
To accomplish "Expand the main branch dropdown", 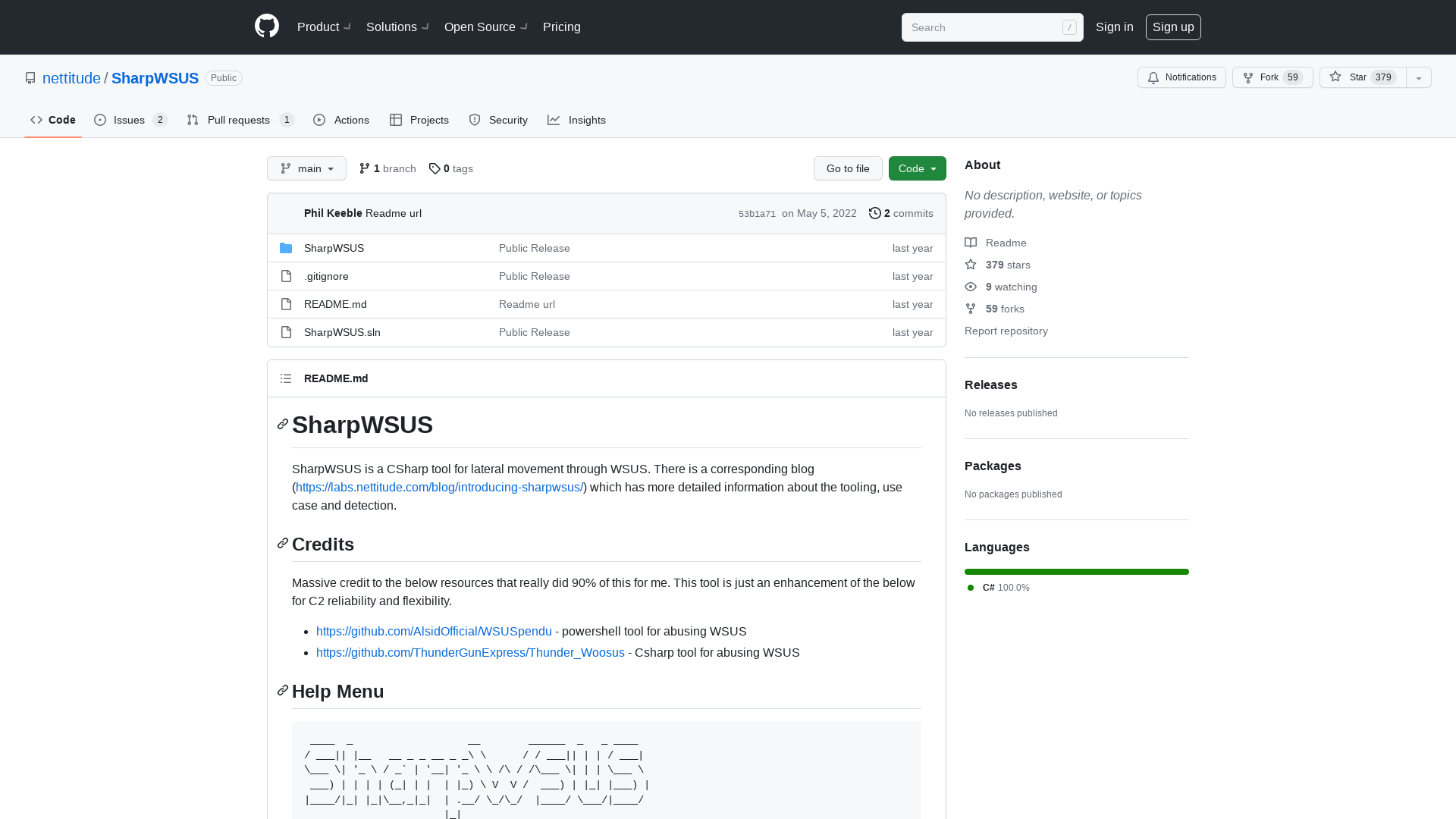I will tap(306, 168).
